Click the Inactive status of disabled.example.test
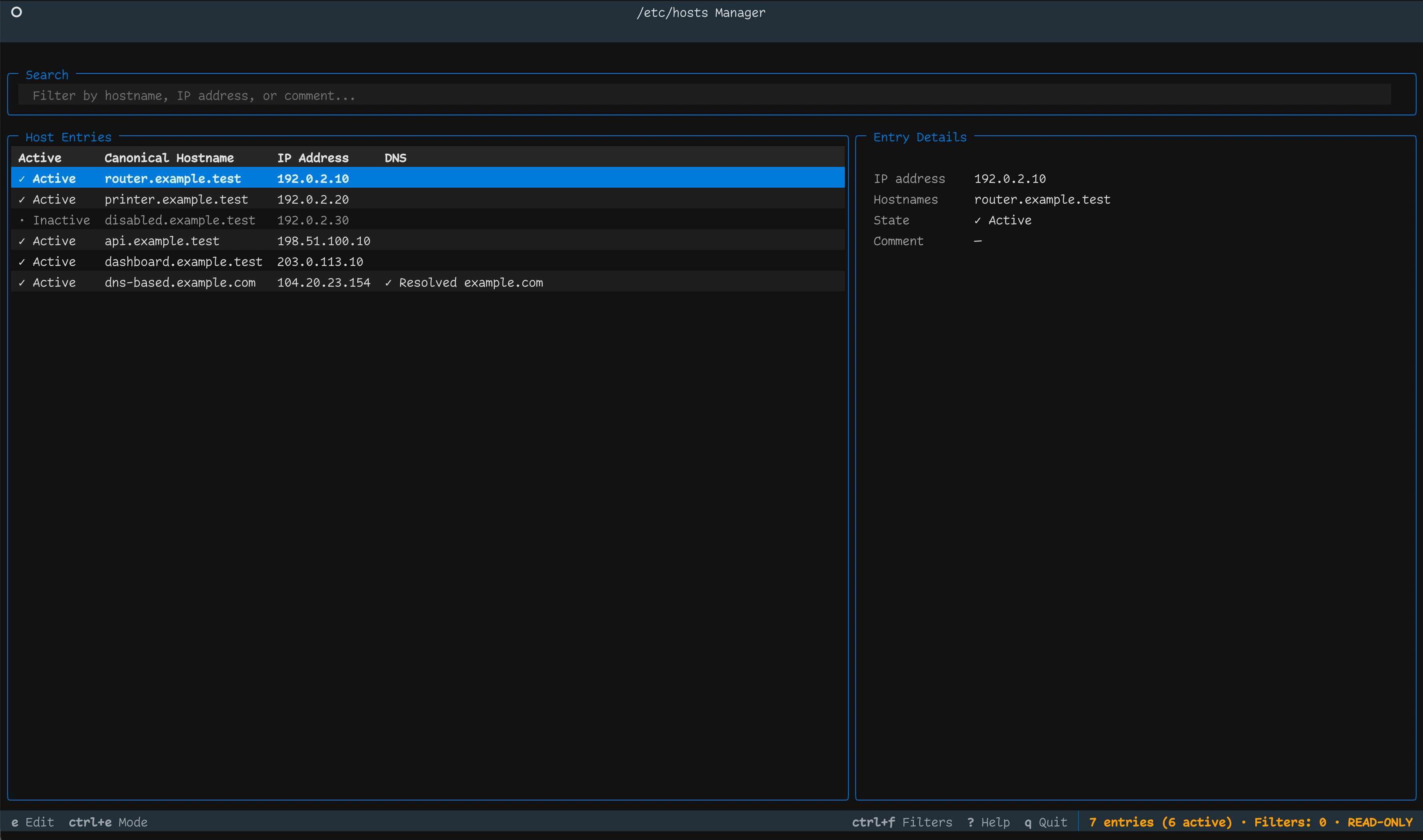Viewport: 1423px width, 840px height. coord(61,220)
